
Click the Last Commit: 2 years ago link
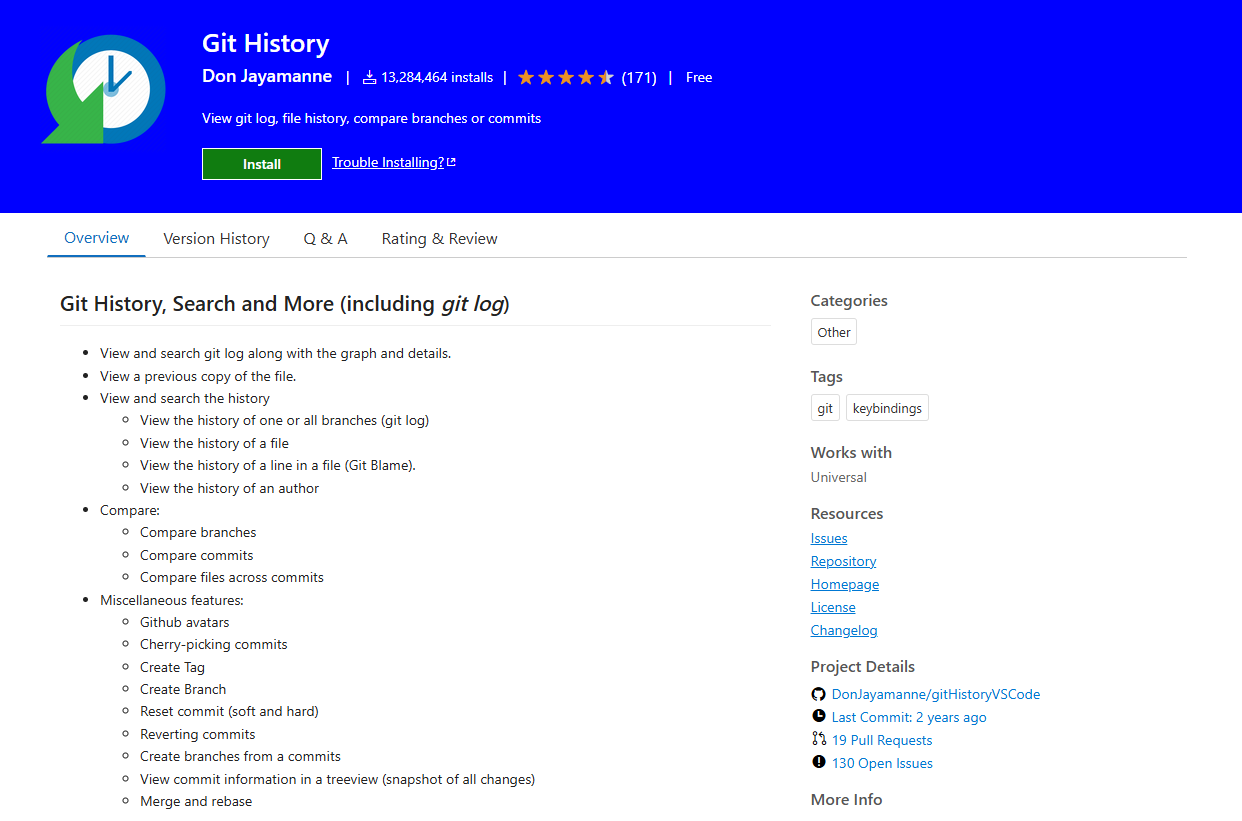pyautogui.click(x=909, y=717)
